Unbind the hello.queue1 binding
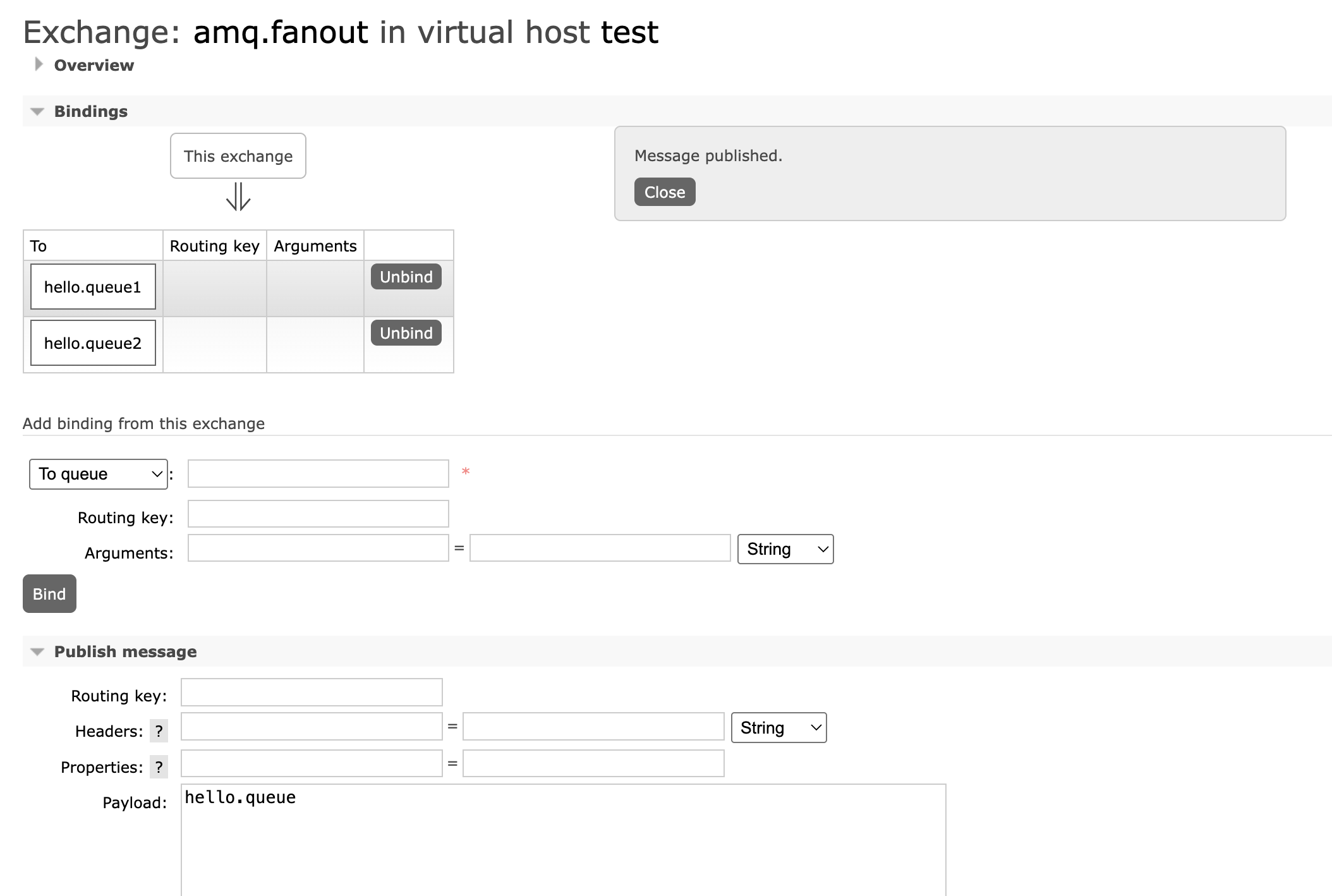Viewport: 1332px width, 896px height. [x=406, y=277]
